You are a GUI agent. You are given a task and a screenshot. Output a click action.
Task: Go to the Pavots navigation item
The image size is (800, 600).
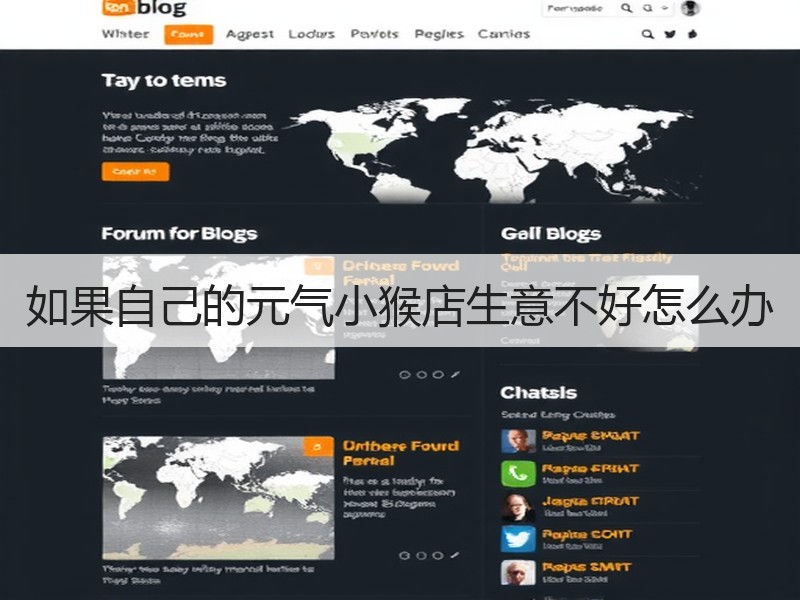[374, 34]
